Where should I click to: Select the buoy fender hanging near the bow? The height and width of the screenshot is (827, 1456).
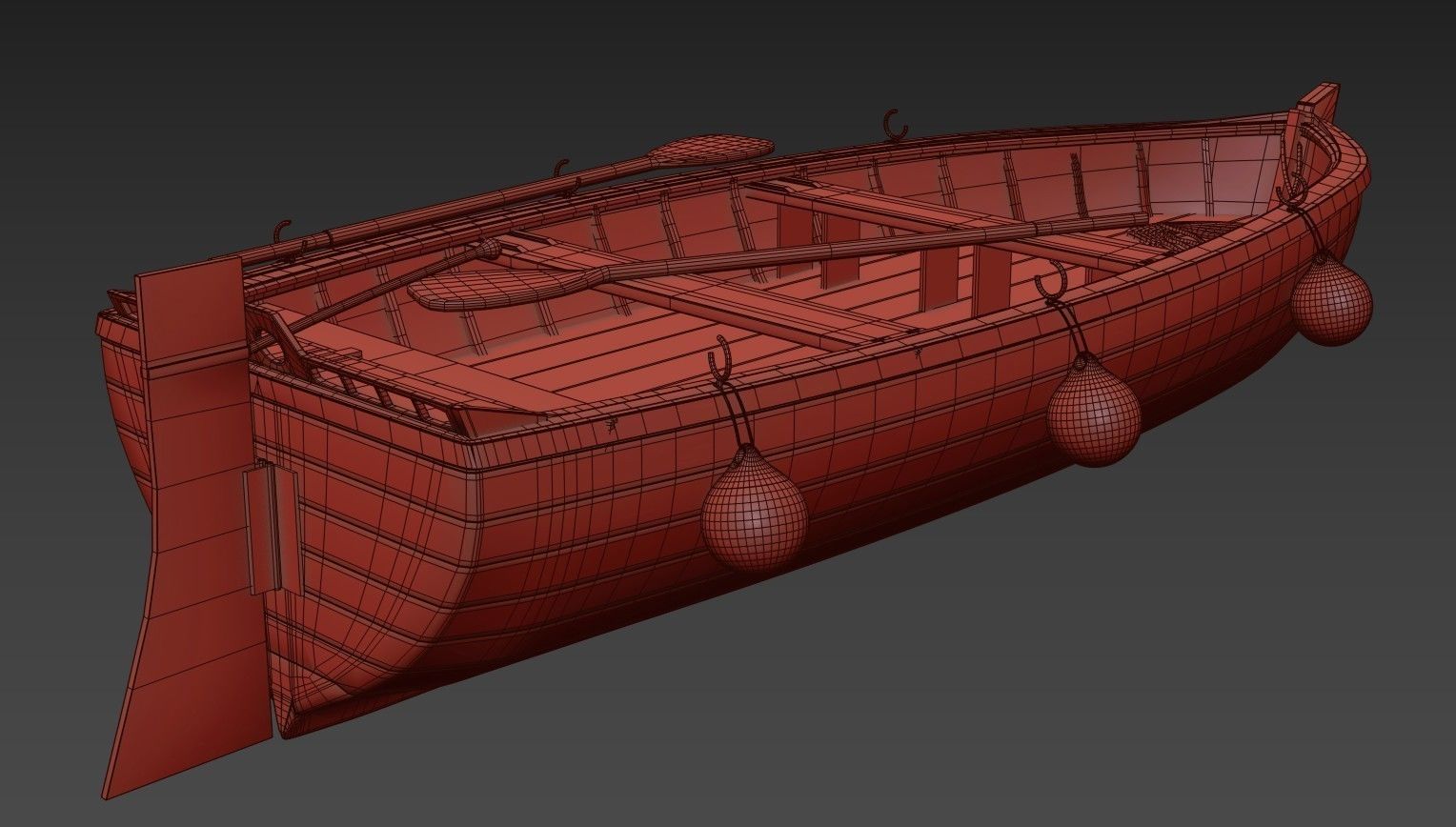click(1331, 298)
